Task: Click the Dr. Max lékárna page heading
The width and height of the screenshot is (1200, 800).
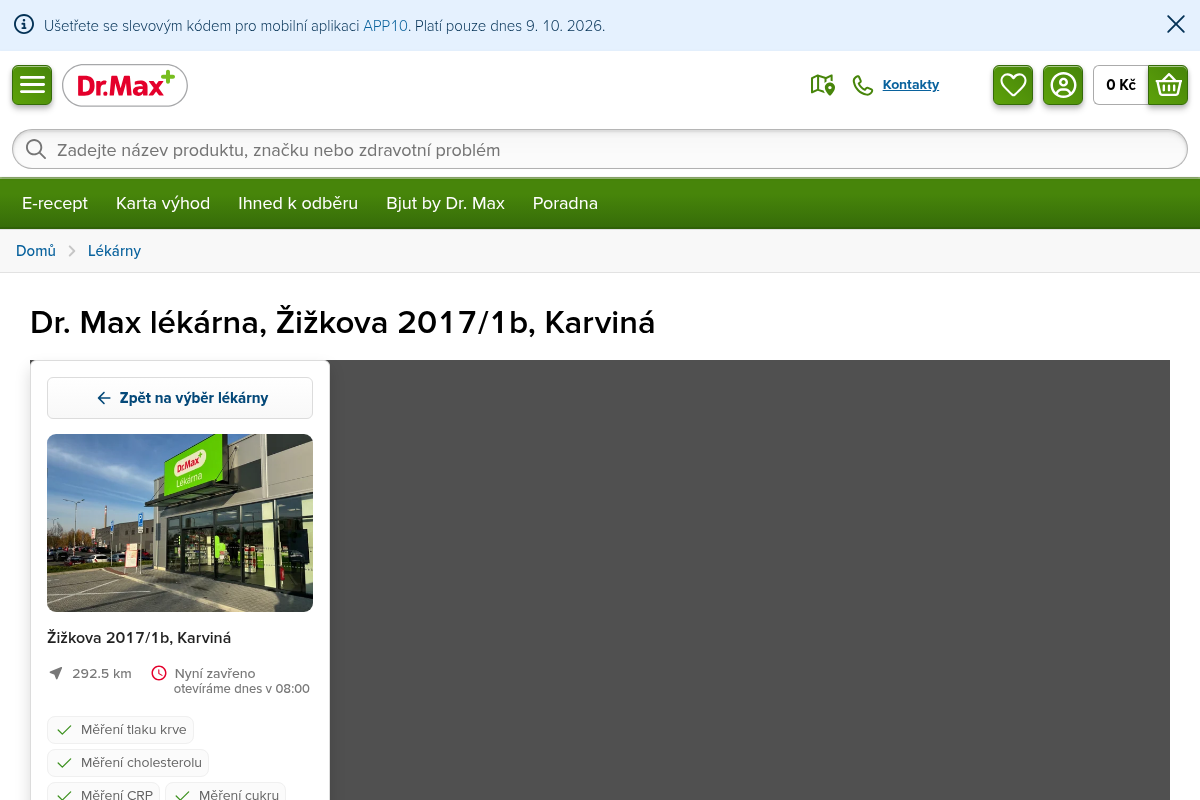Action: click(x=343, y=323)
